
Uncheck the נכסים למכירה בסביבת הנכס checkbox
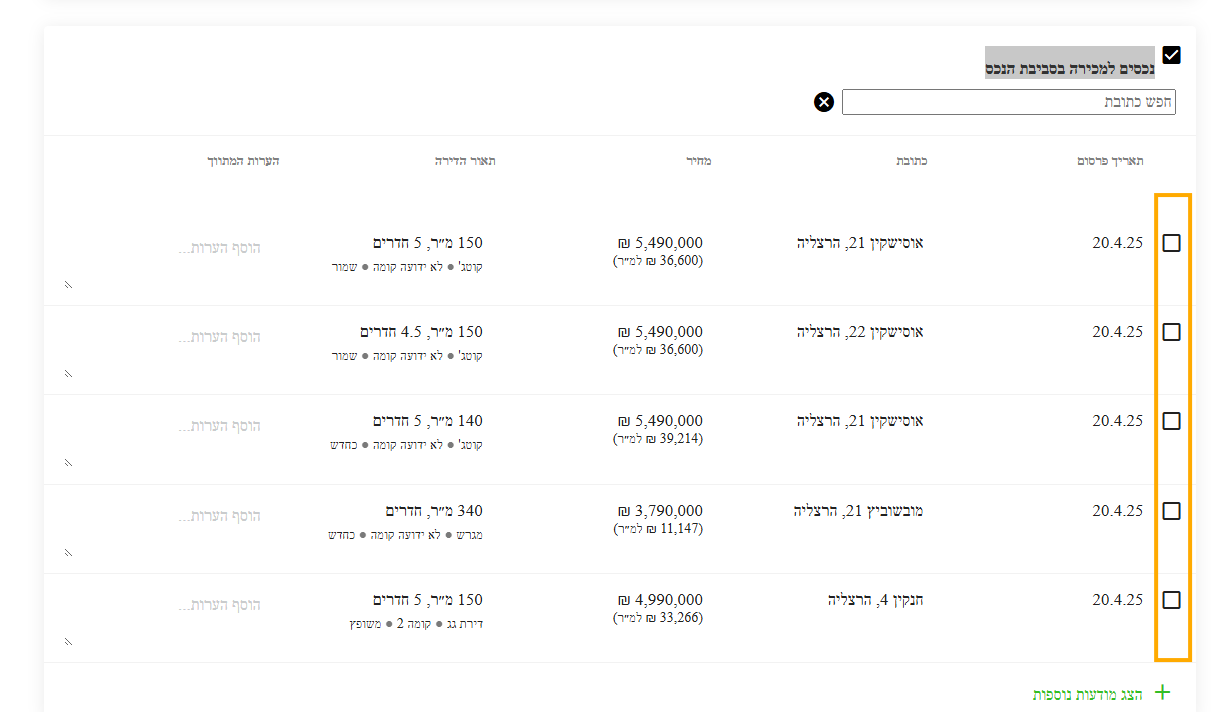point(1171,56)
